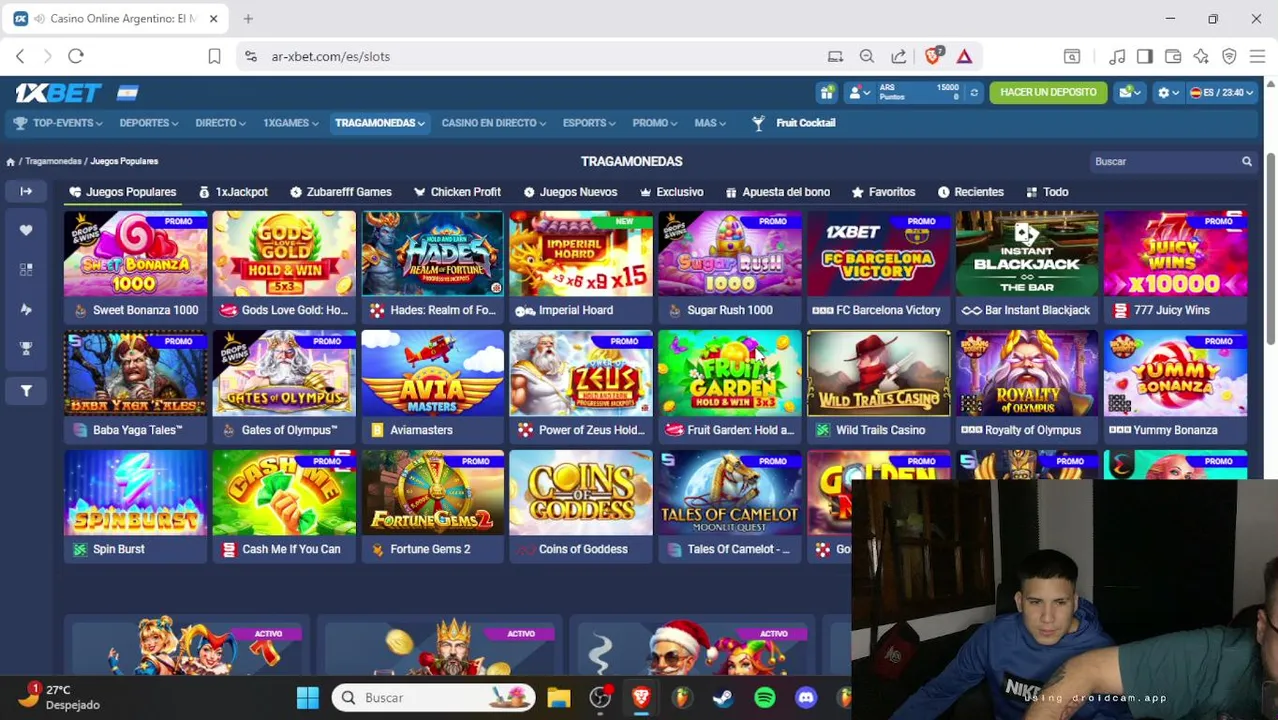Viewport: 1278px width, 720px height.
Task: Switch to the Apuesta del bono tab
Action: 778,192
